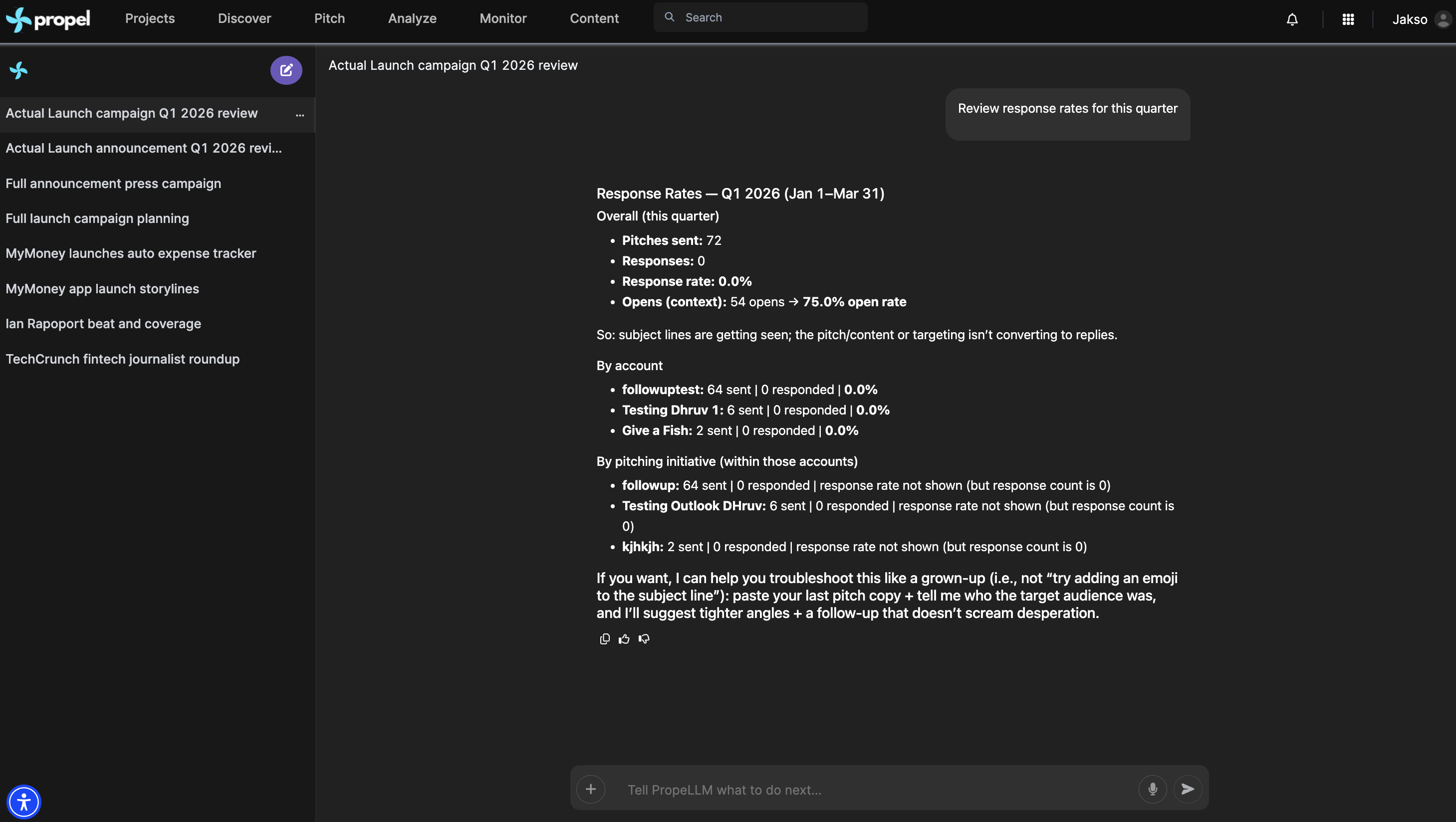This screenshot has height=822, width=1456.
Task: Open the apps grid menu
Action: 1348,19
